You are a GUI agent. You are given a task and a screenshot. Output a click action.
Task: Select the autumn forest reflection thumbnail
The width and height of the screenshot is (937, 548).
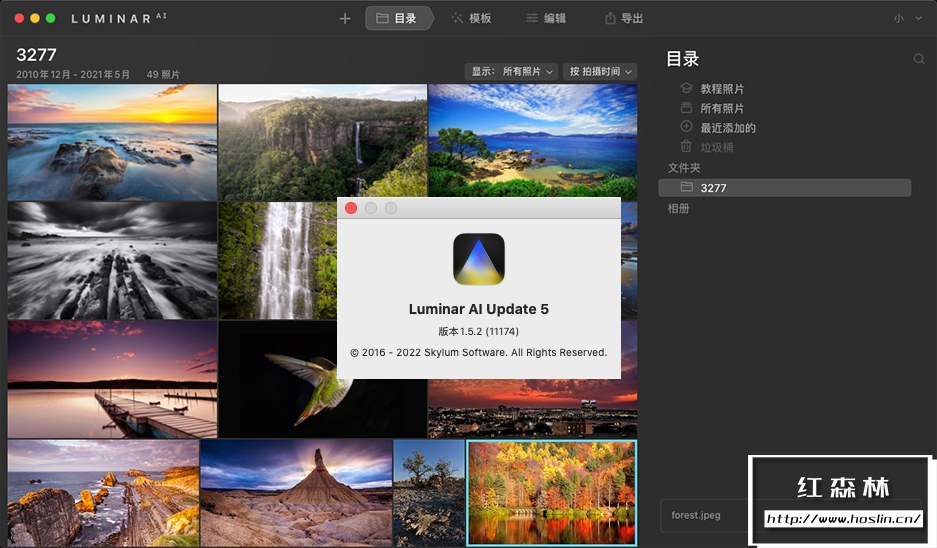pos(552,493)
